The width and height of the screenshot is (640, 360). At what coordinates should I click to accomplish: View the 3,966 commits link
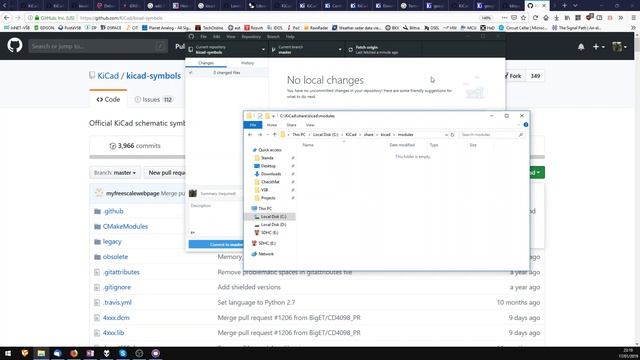pos(135,146)
